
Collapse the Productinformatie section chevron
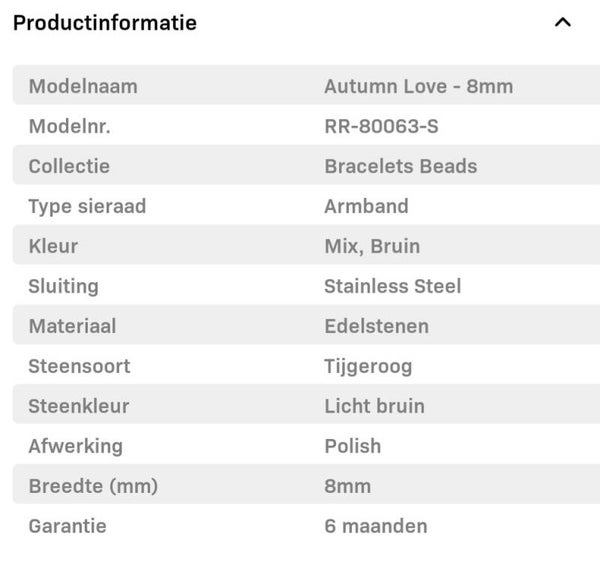[x=563, y=22]
